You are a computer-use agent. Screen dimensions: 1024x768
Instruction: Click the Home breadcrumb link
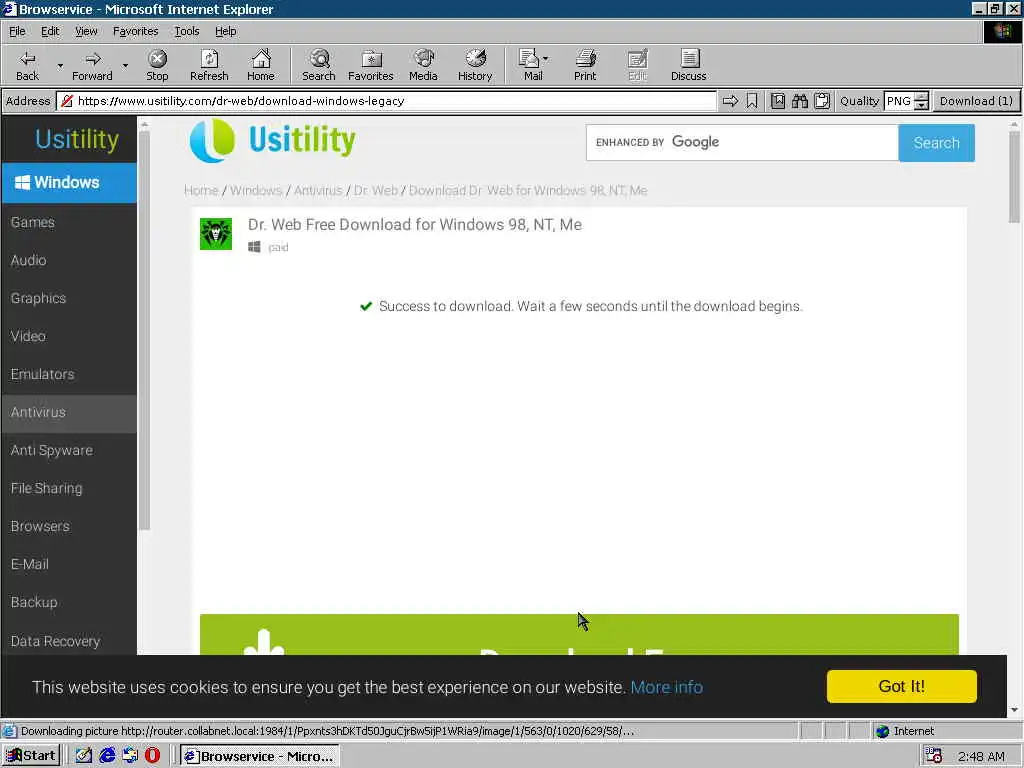[201, 190]
